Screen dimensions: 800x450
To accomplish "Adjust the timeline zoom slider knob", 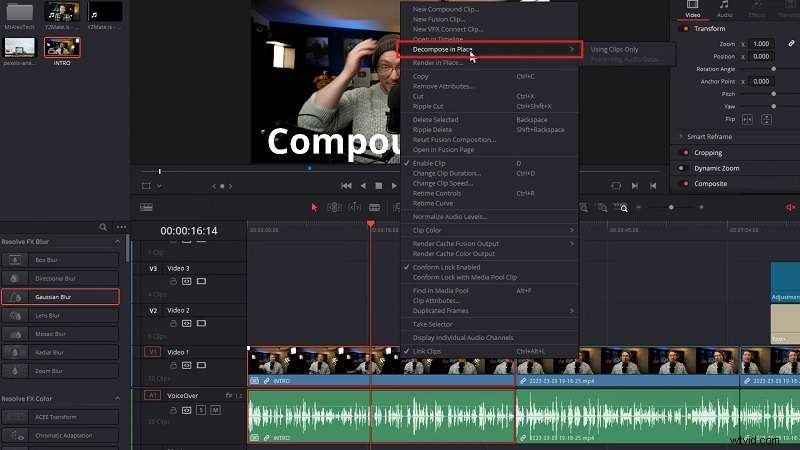I will pyautogui.click(x=671, y=207).
